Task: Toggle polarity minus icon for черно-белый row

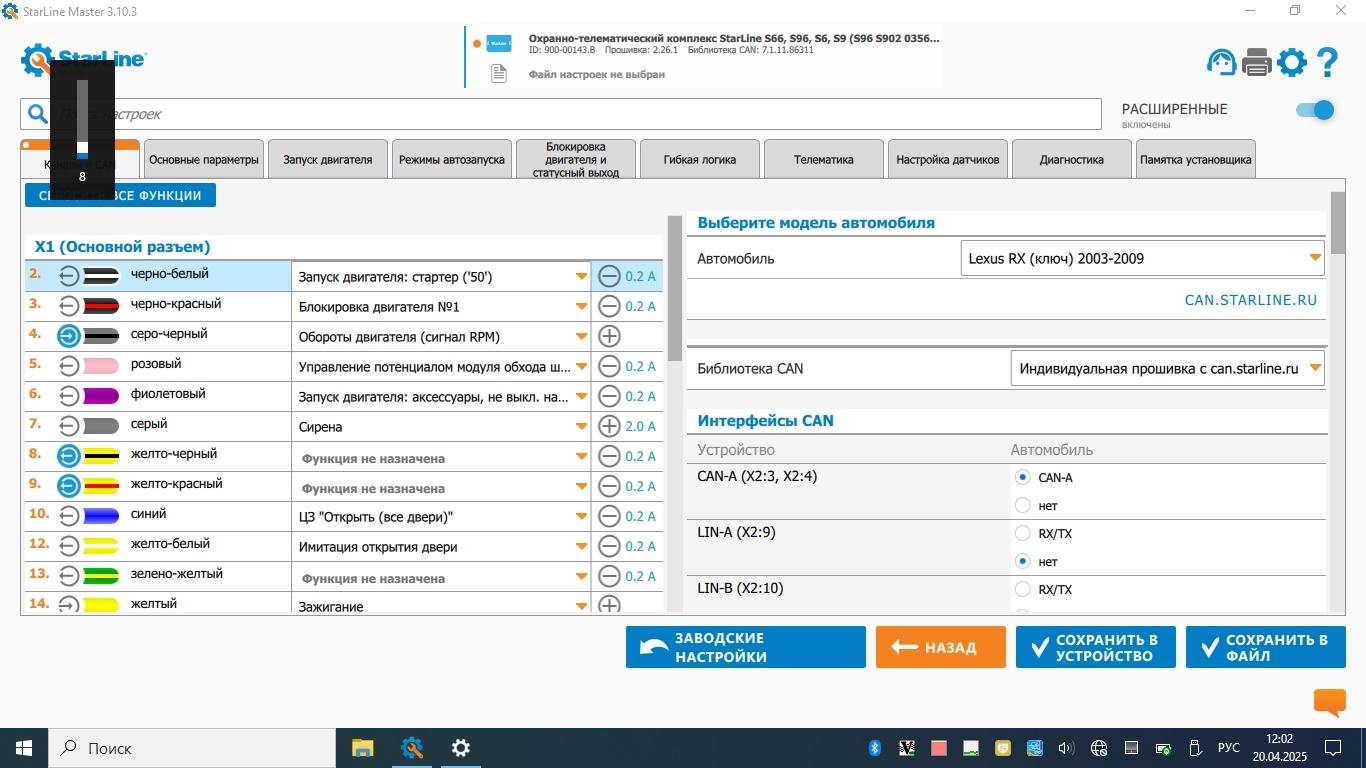Action: 609,276
